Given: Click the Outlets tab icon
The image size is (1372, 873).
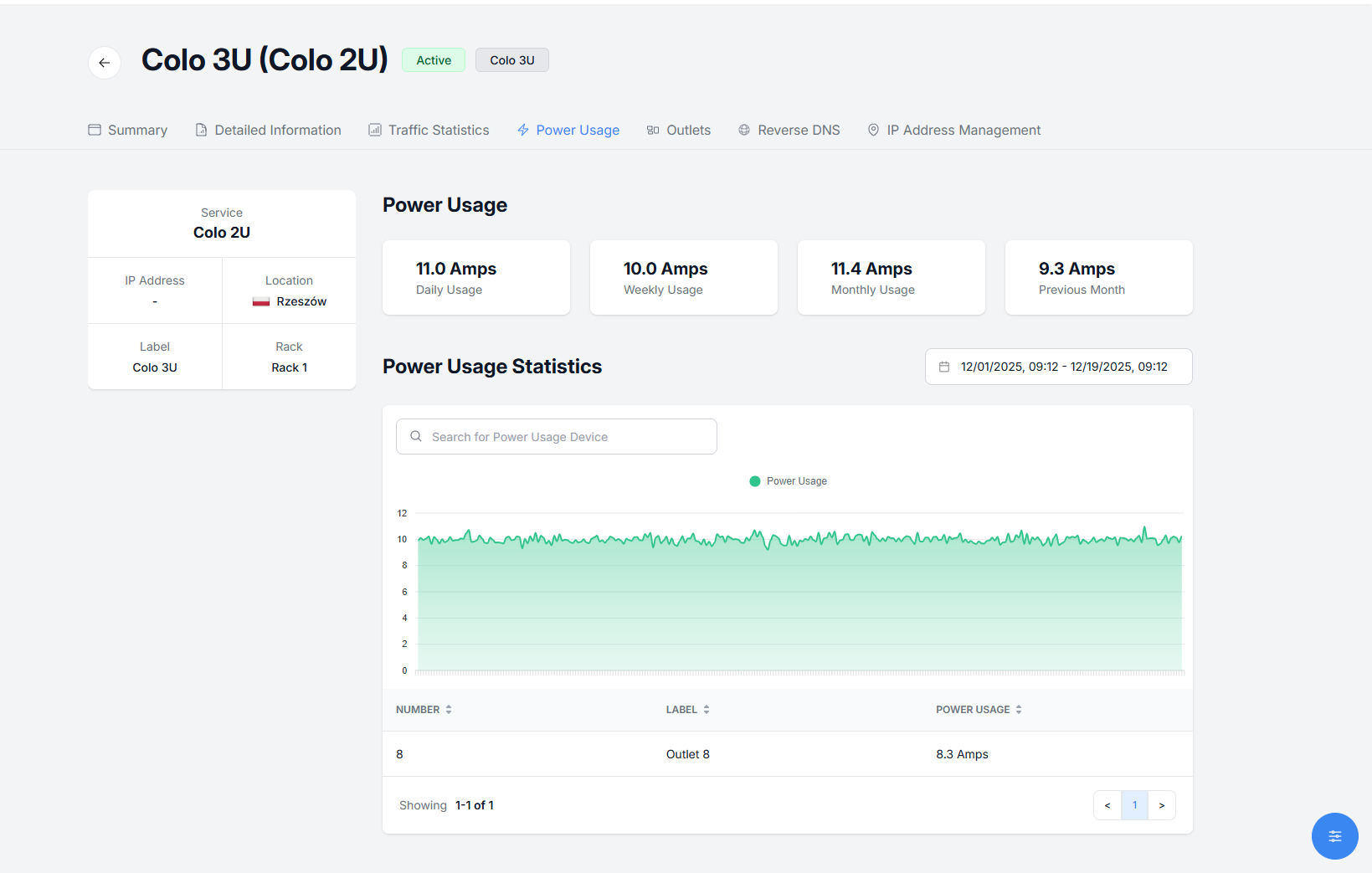Looking at the screenshot, I should pyautogui.click(x=653, y=130).
